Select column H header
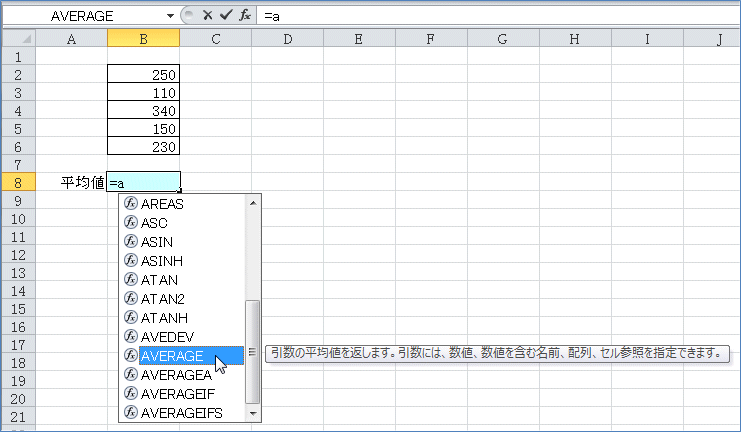 click(575, 38)
